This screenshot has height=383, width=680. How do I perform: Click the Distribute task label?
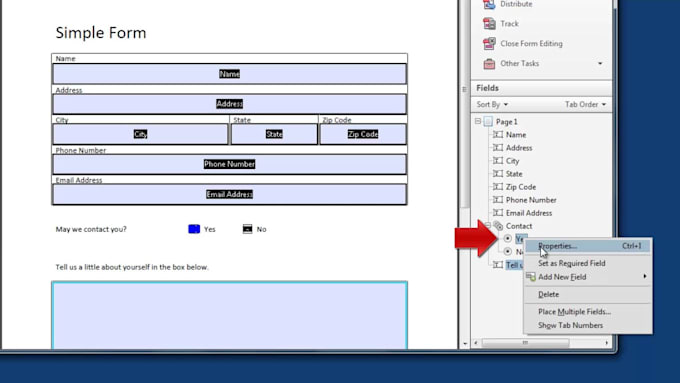click(x=516, y=4)
